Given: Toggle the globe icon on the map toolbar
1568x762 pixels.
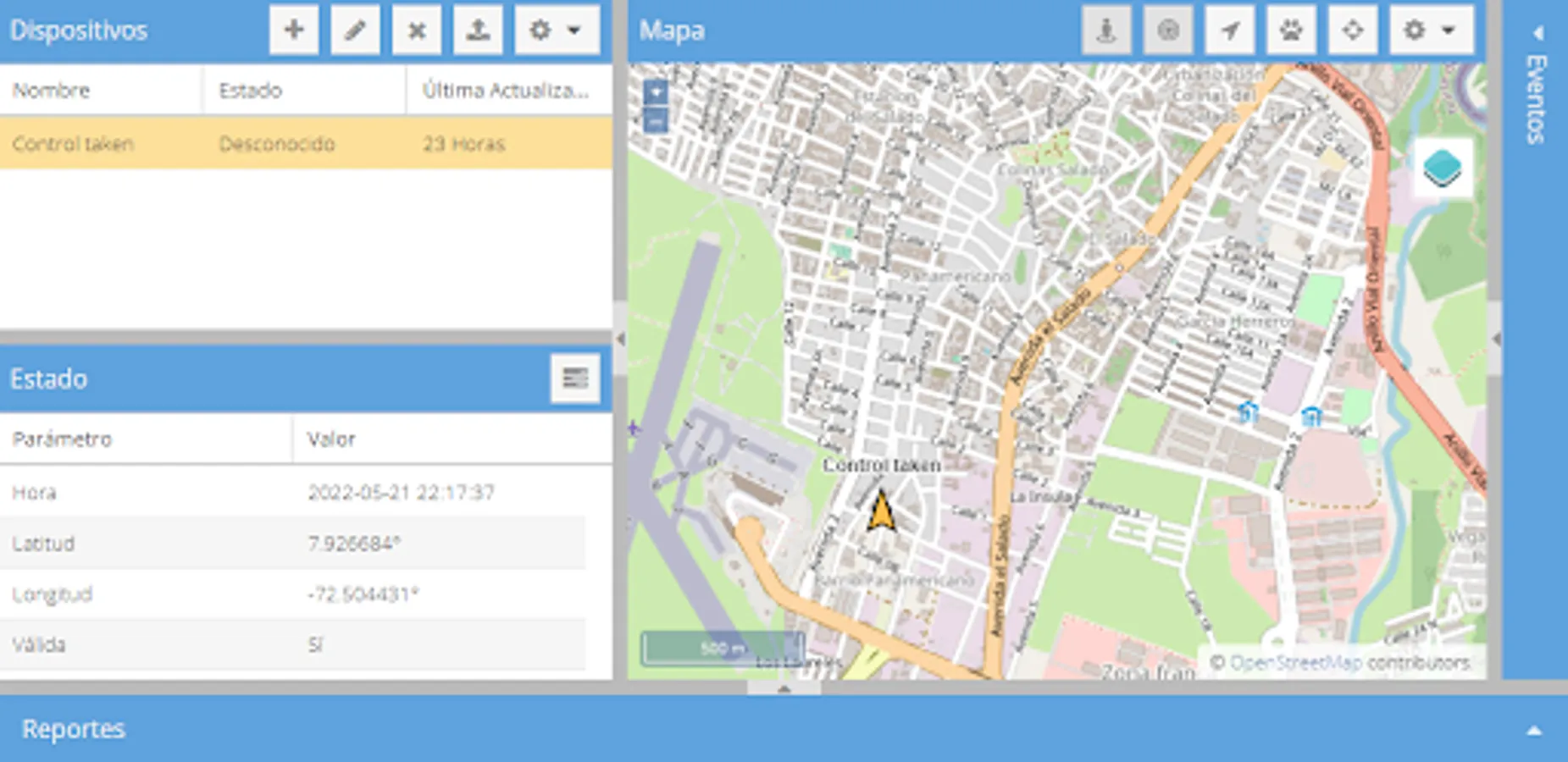Looking at the screenshot, I should pos(1168,29).
